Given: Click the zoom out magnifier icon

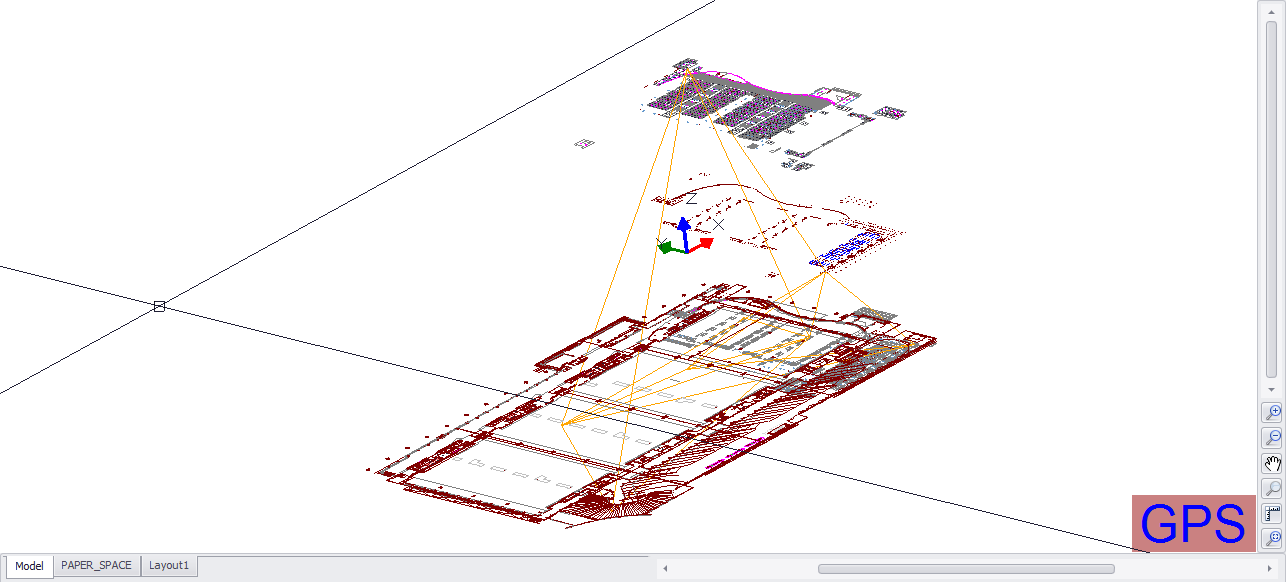Looking at the screenshot, I should point(1272,438).
